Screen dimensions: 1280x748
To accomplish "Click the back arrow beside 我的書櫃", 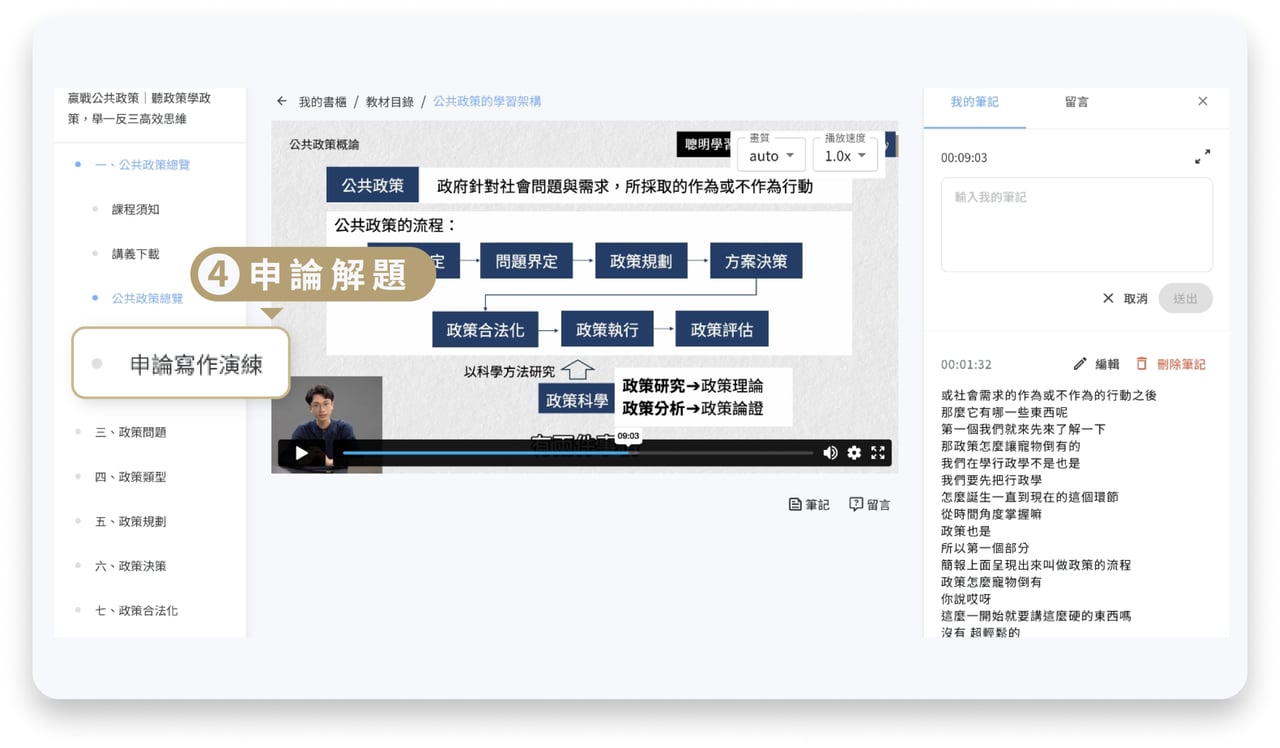I will pos(282,102).
